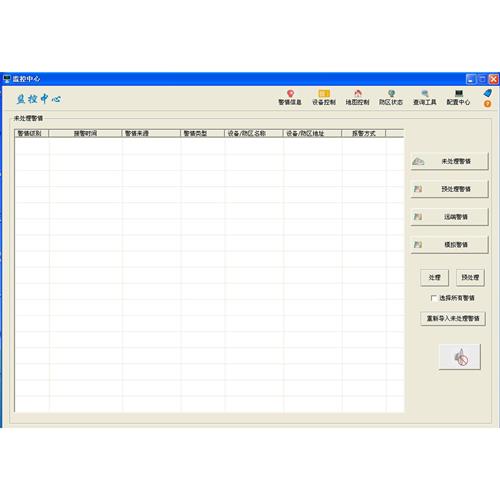The image size is (500, 500).
Task: Open the 地图控制 map control icon
Action: (x=357, y=98)
